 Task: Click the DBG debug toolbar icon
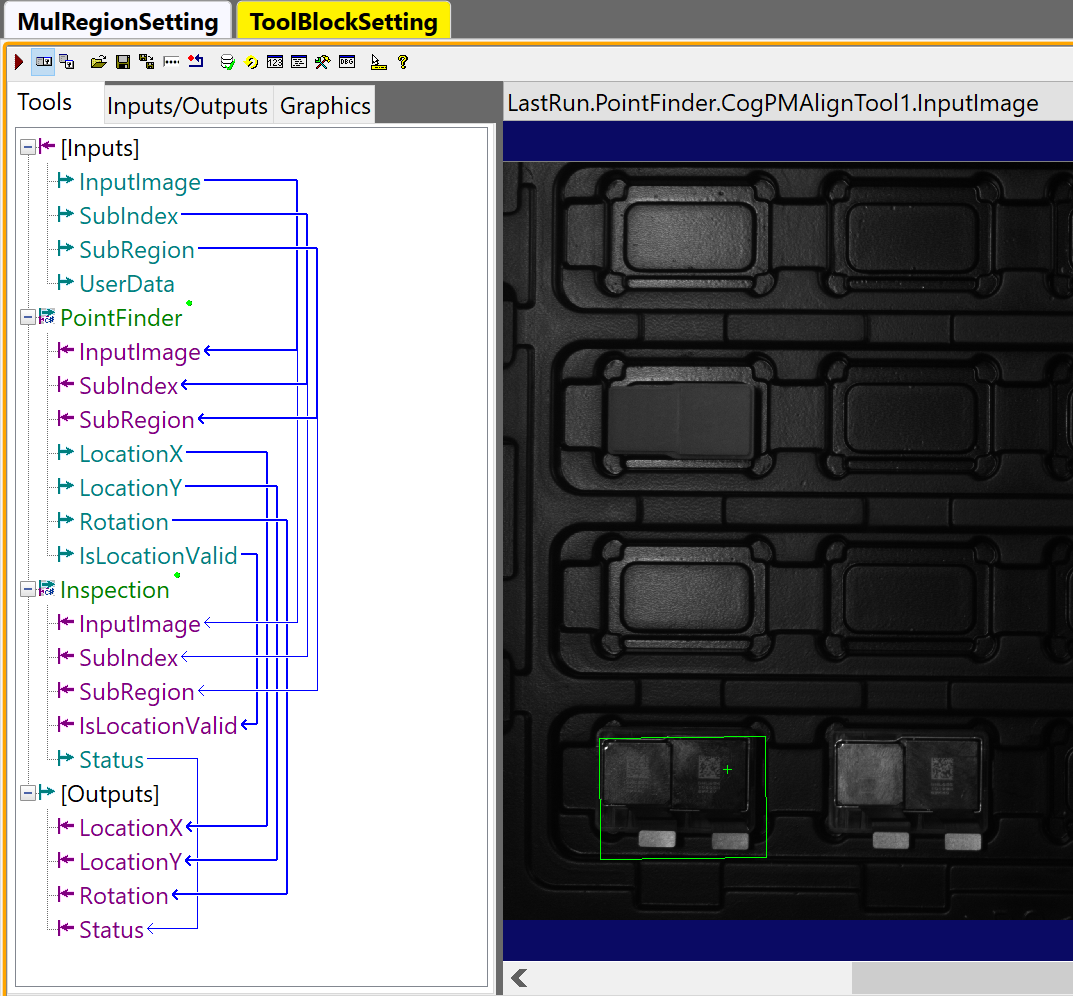(x=347, y=62)
